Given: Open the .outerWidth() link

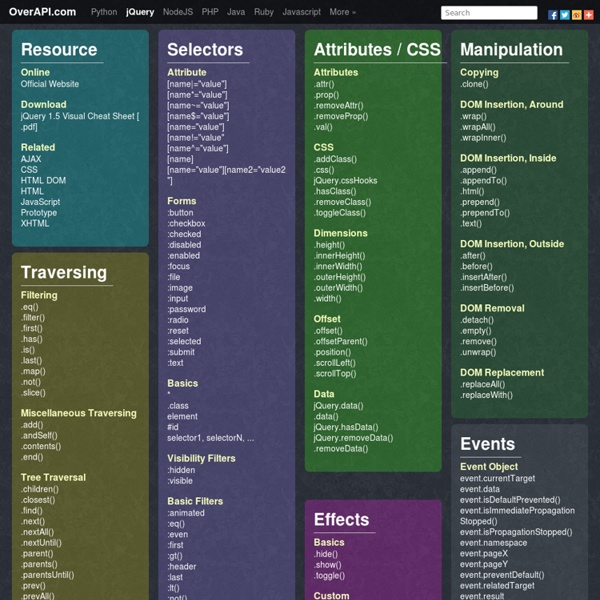Looking at the screenshot, I should click(338, 287).
